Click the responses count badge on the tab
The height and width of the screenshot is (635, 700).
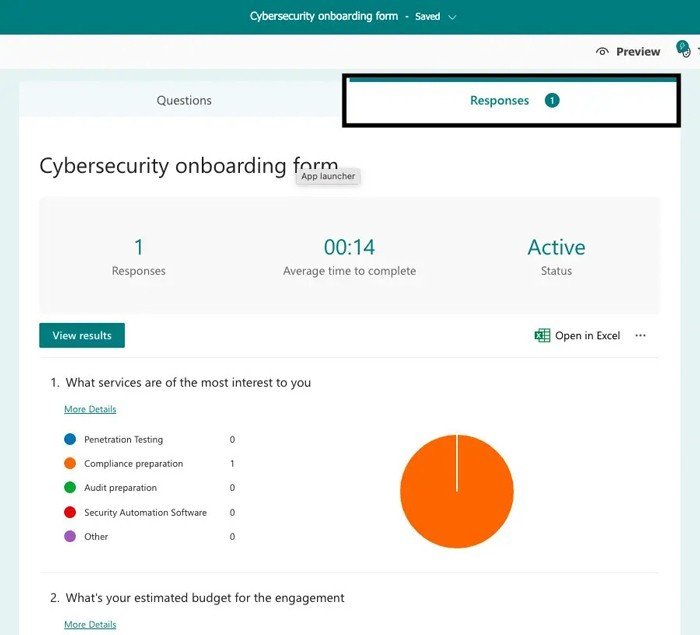click(552, 100)
